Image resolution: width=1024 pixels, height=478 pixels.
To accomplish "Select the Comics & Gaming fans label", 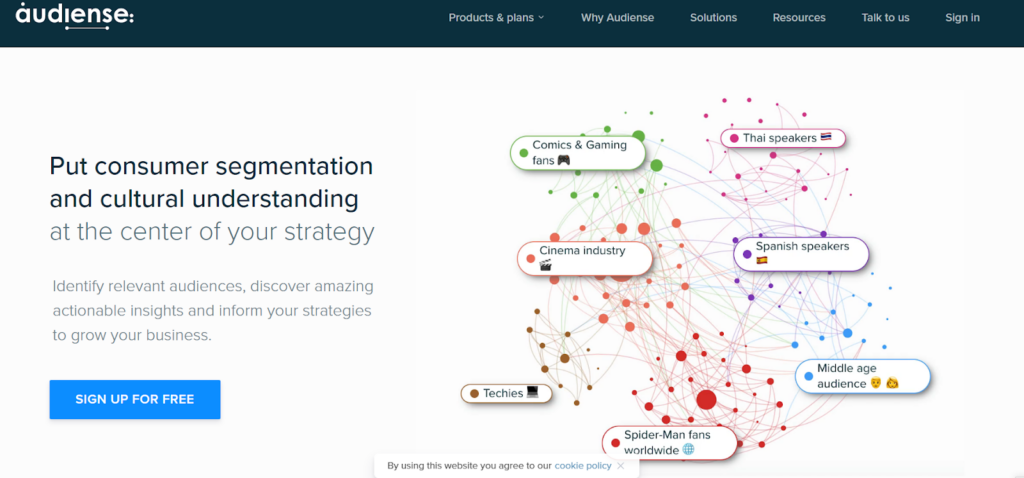I will [577, 153].
